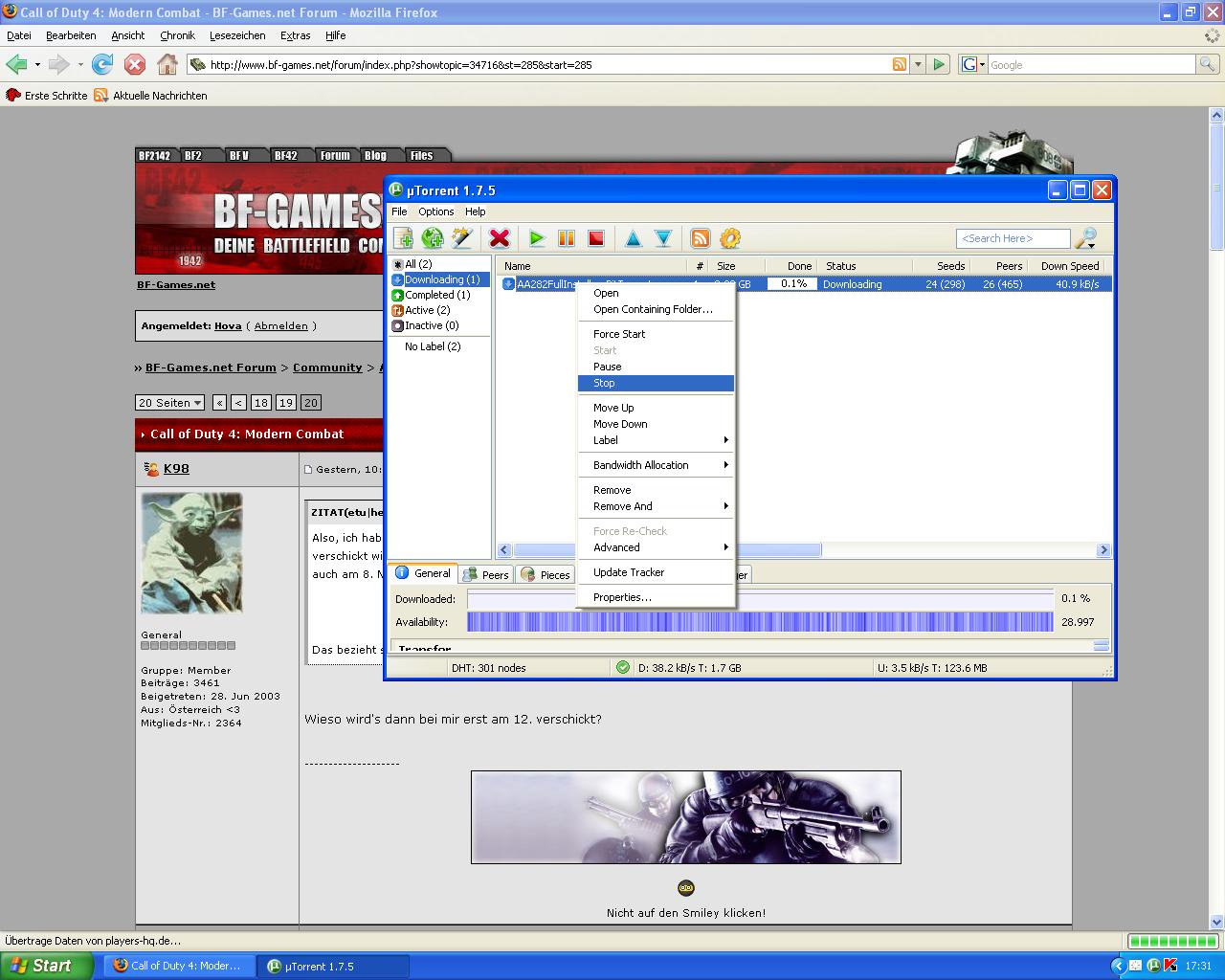Open Firefox Lesezeichen menu
This screenshot has width=1225, height=980.
tap(237, 35)
